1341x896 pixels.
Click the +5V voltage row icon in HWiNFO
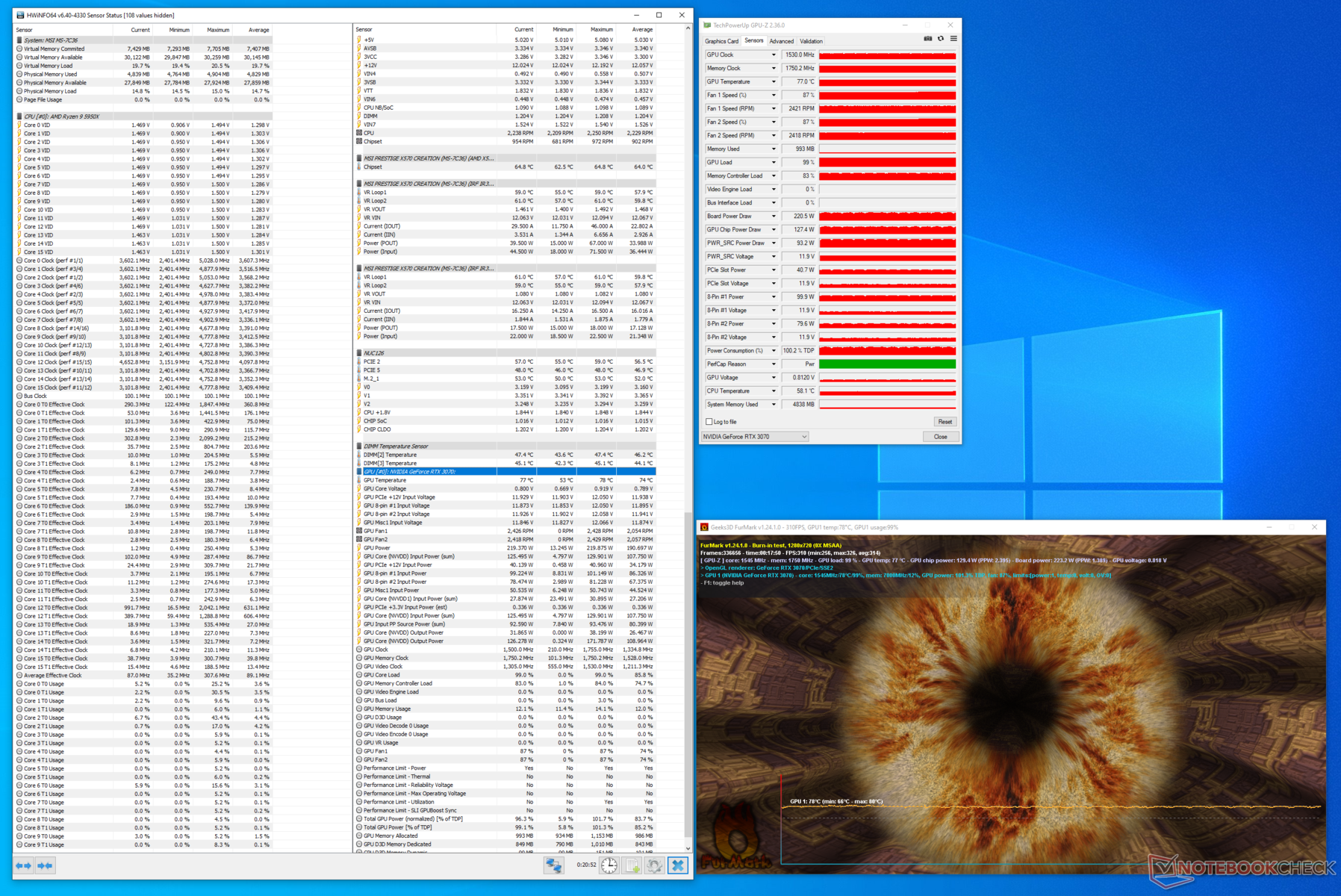tap(359, 40)
